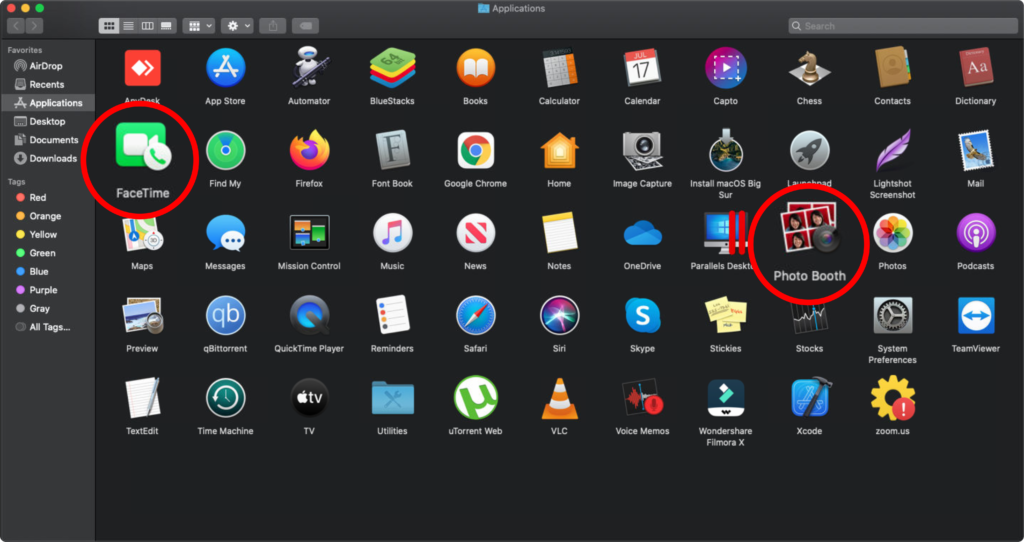Select the Dictionary app icon
1024x542 pixels.
tap(976, 68)
